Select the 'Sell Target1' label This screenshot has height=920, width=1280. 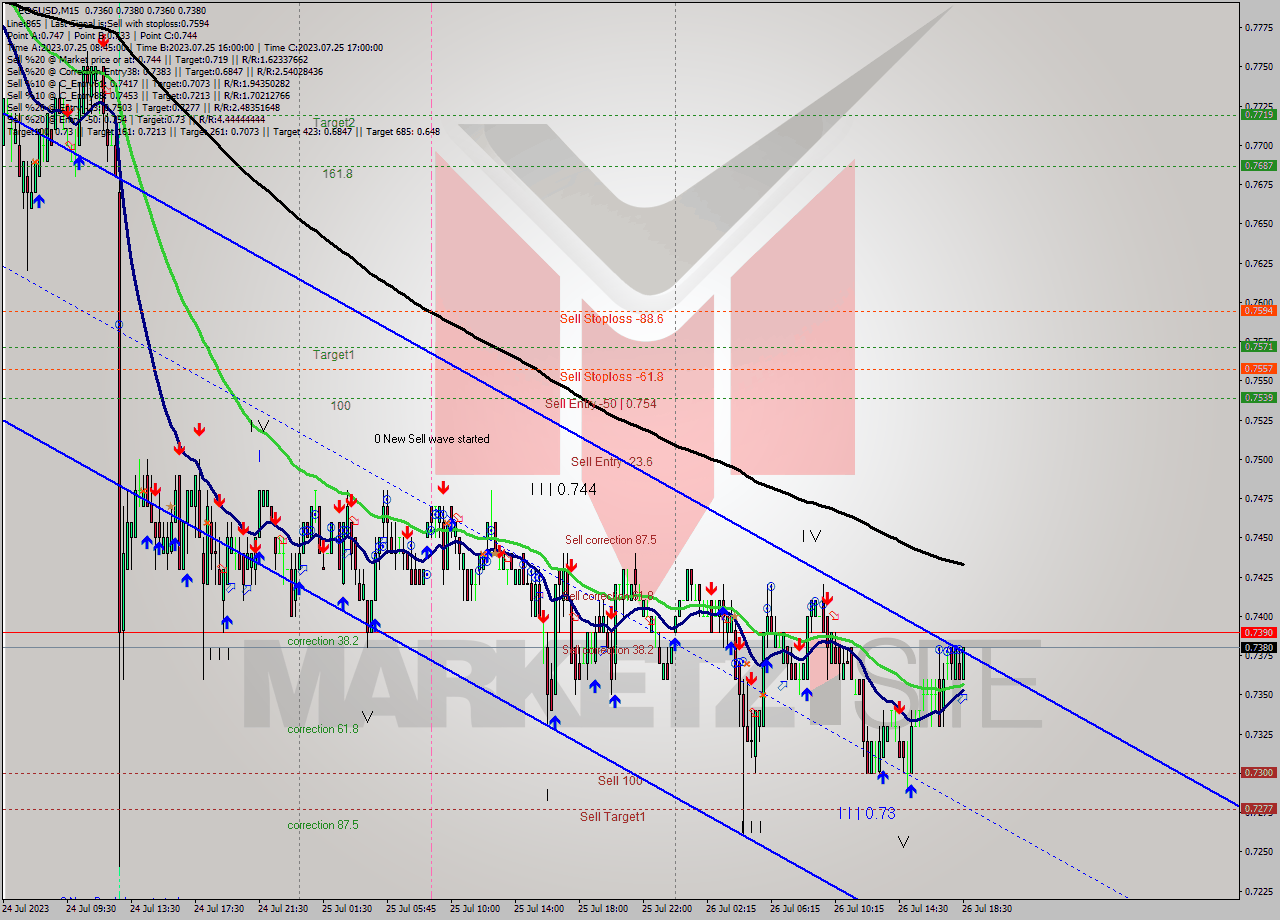click(613, 817)
